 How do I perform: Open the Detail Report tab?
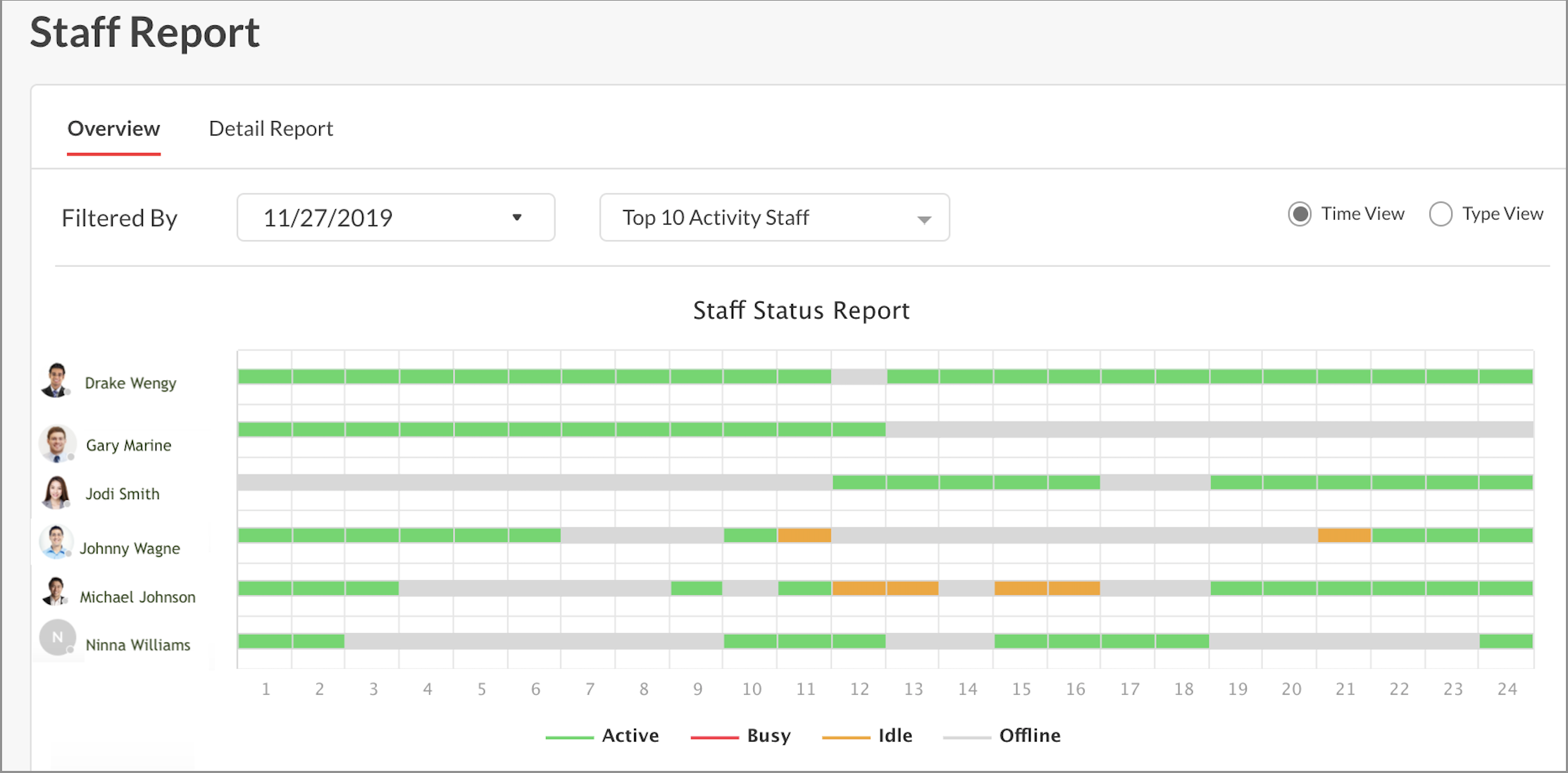coord(270,129)
